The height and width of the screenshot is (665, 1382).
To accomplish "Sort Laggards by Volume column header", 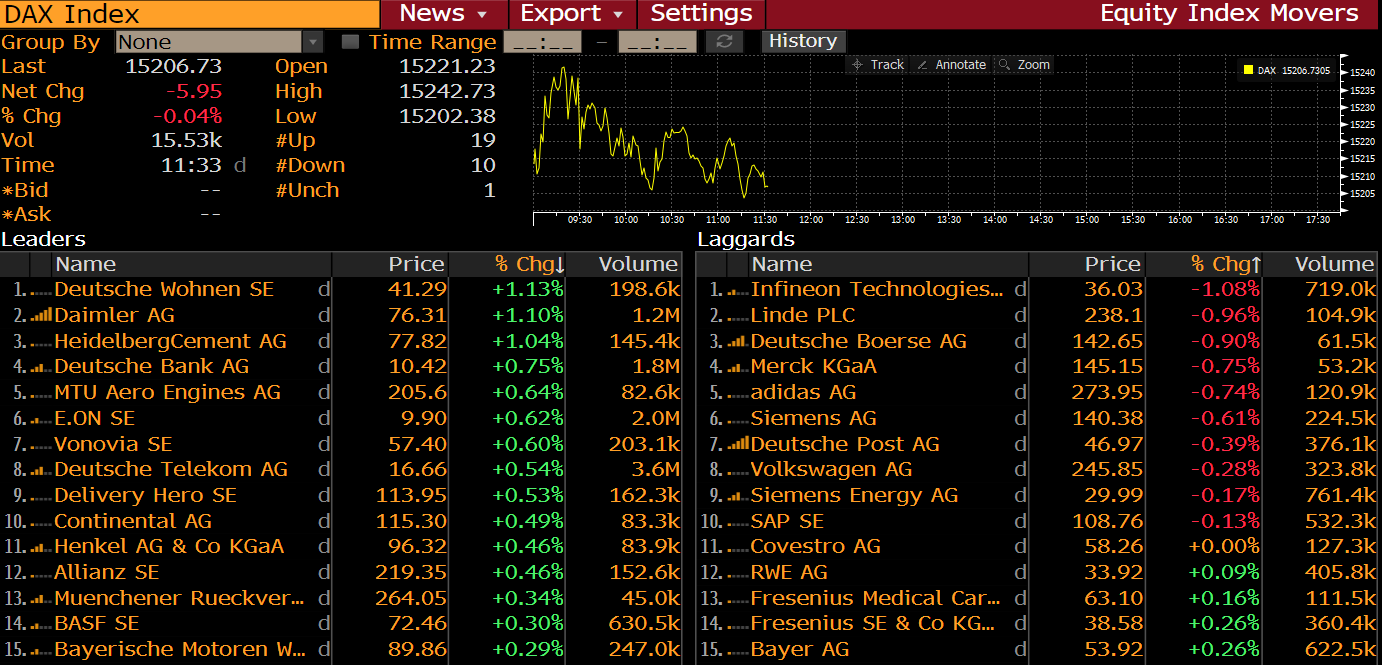I will click(x=1333, y=264).
